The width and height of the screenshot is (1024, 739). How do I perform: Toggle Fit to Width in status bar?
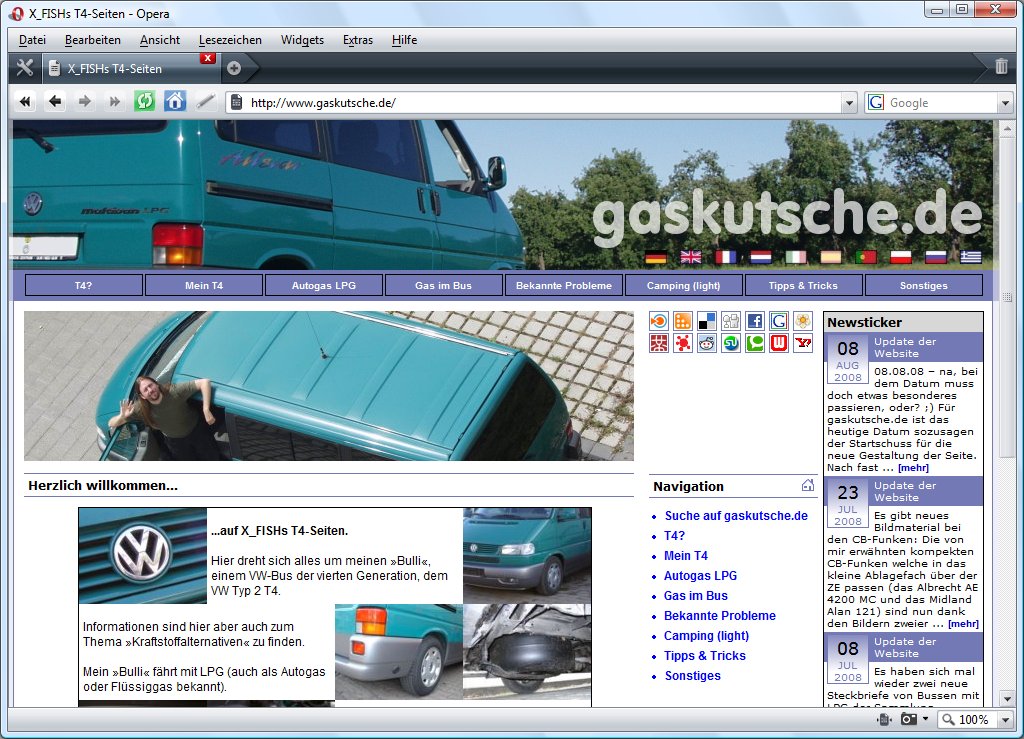[x=884, y=719]
